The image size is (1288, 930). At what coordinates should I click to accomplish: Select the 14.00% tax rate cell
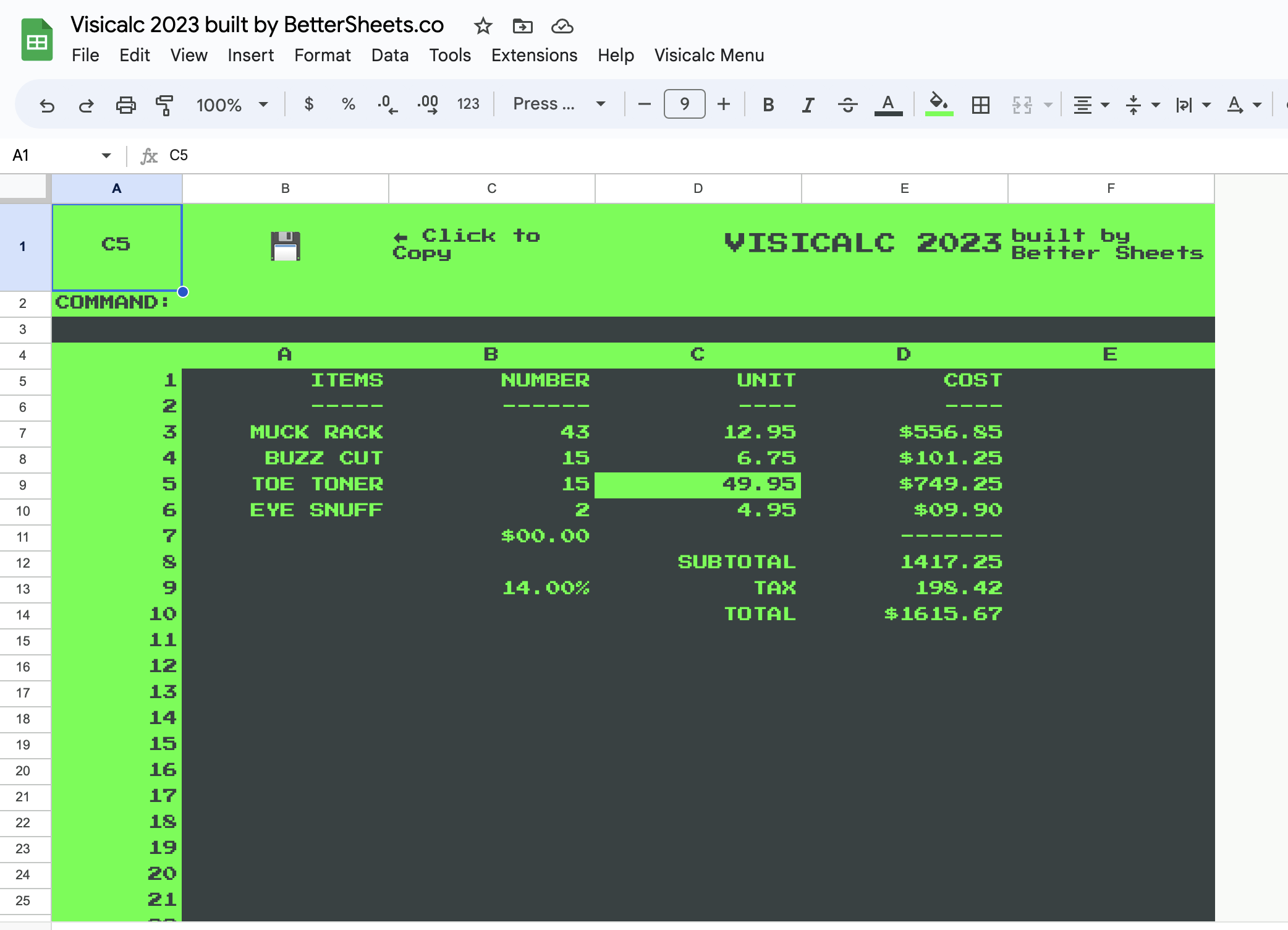tap(492, 589)
